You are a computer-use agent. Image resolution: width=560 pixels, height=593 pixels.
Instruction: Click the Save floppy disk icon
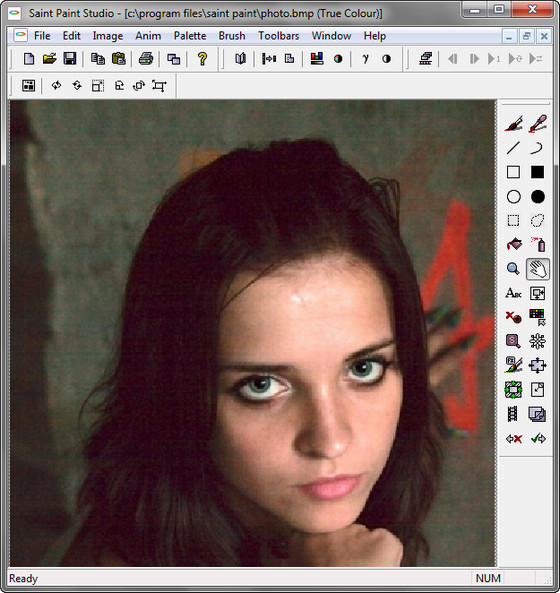pyautogui.click(x=70, y=59)
